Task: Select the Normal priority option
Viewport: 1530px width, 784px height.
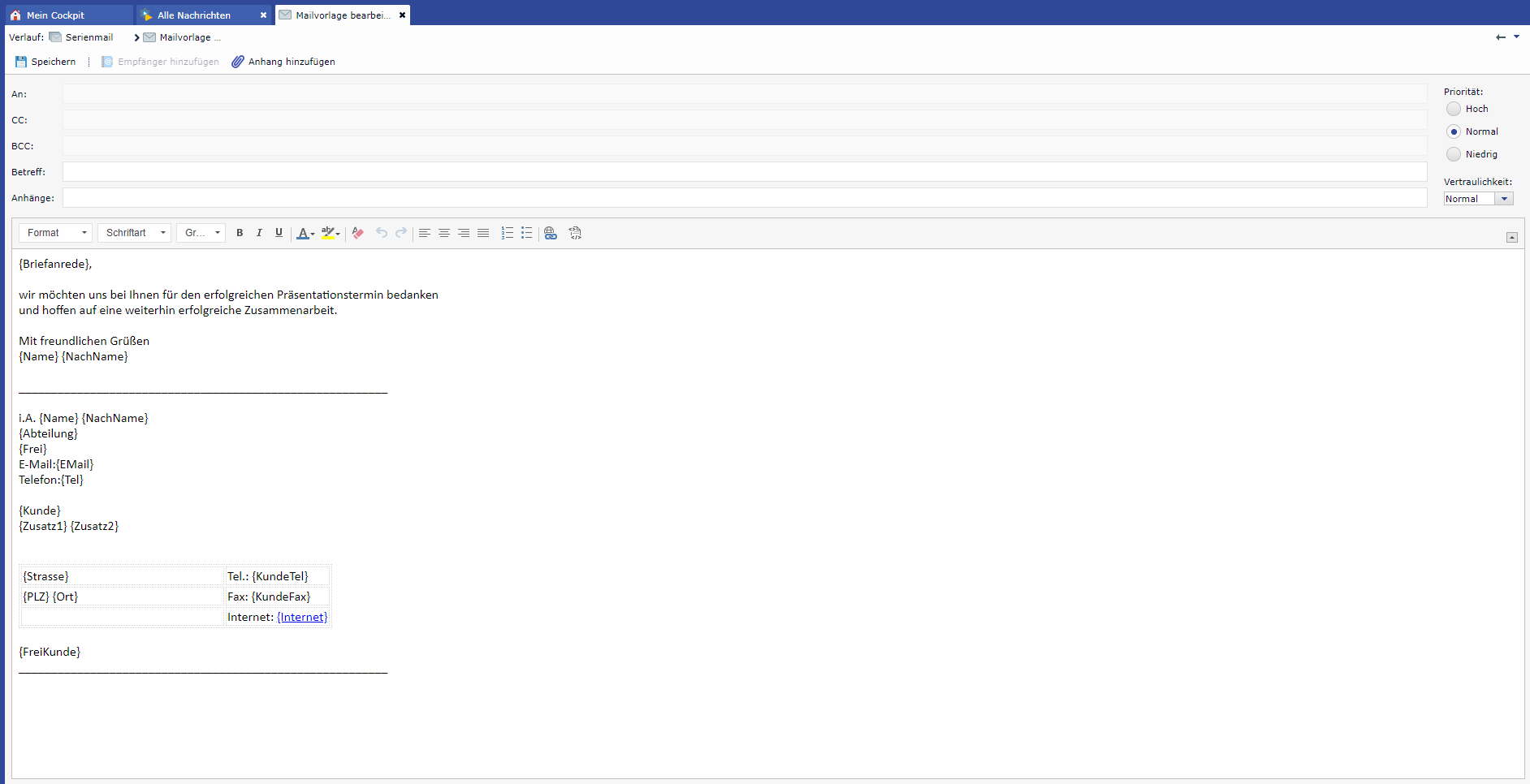Action: pos(1454,131)
